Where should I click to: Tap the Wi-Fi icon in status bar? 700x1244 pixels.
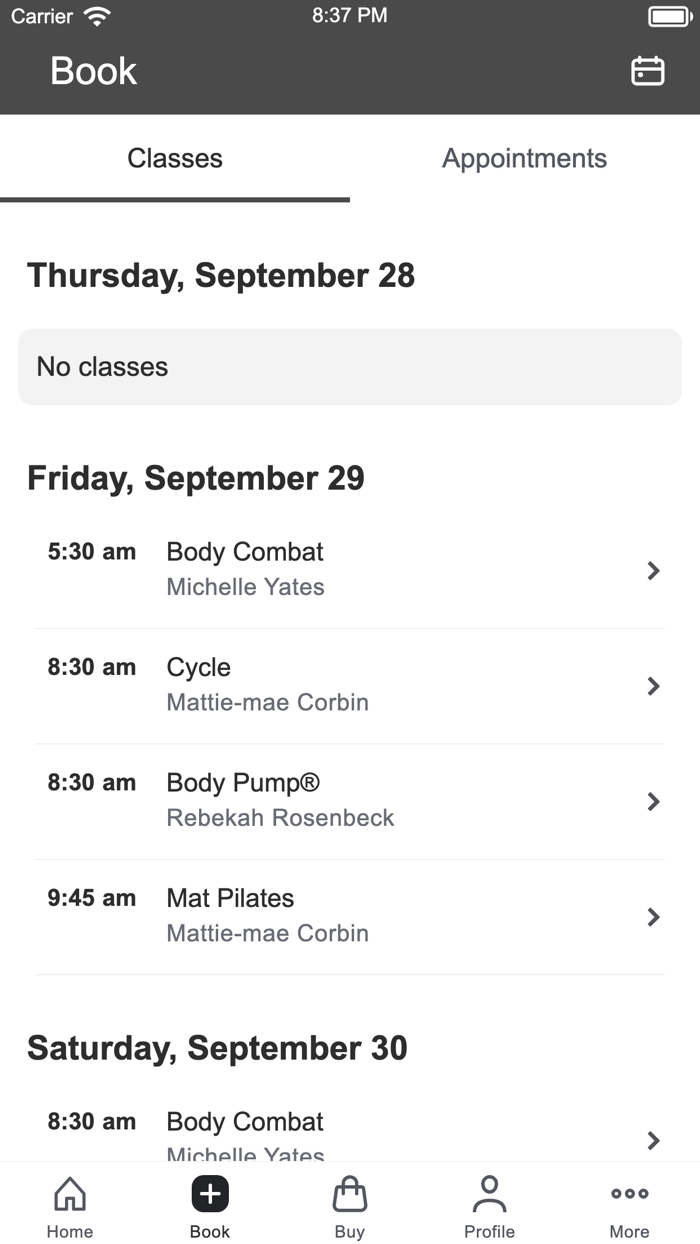pos(96,15)
